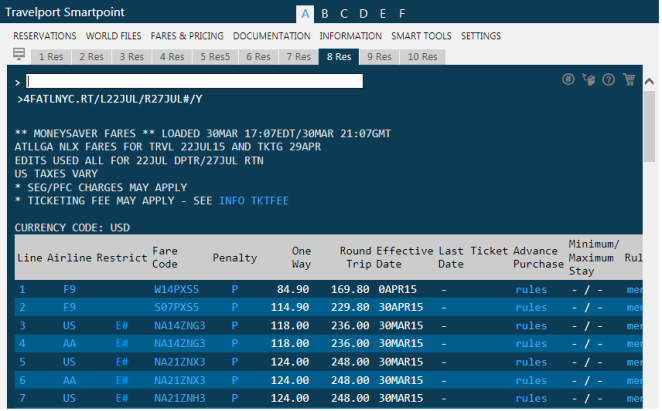The width and height of the screenshot is (662, 411).
Task: Select the 2 Res tab
Action: pos(91,57)
